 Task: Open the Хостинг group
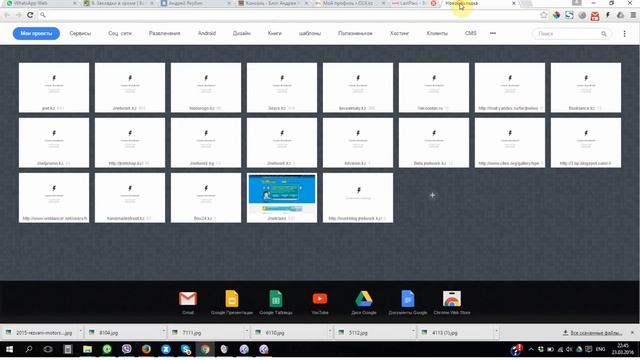coord(399,33)
